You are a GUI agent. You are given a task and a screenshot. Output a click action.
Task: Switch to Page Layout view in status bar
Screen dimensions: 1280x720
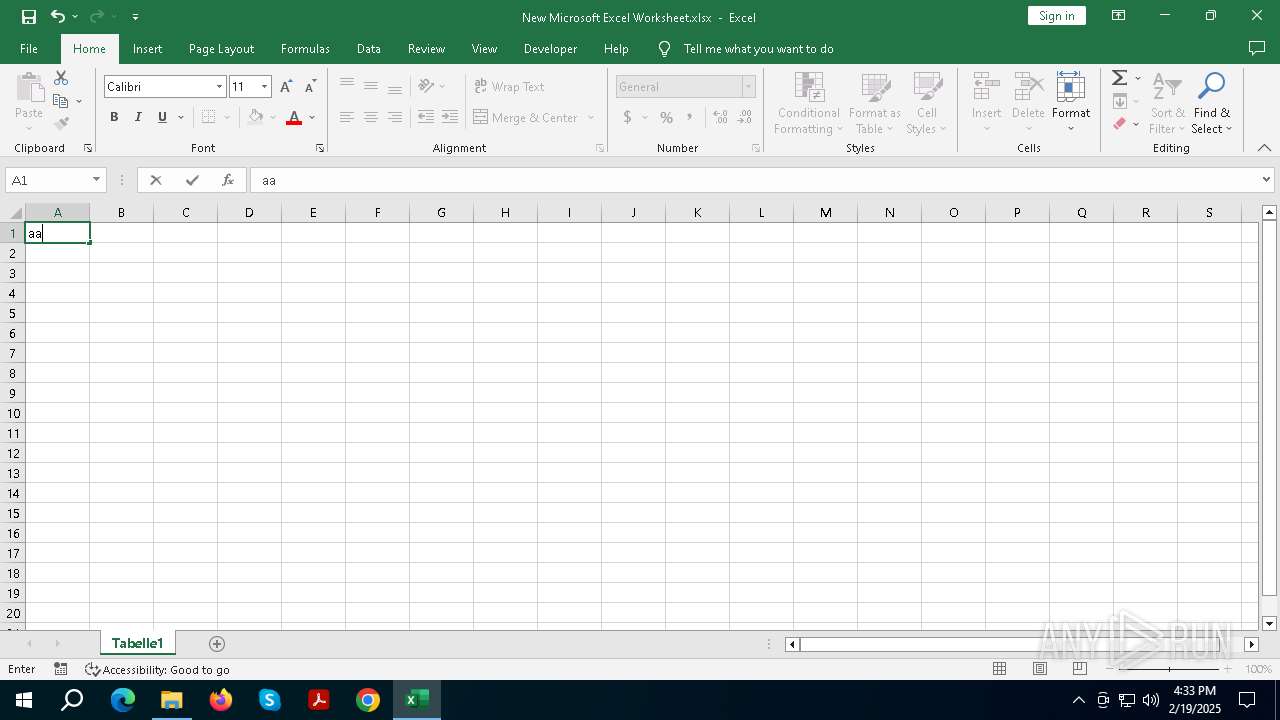click(1039, 669)
